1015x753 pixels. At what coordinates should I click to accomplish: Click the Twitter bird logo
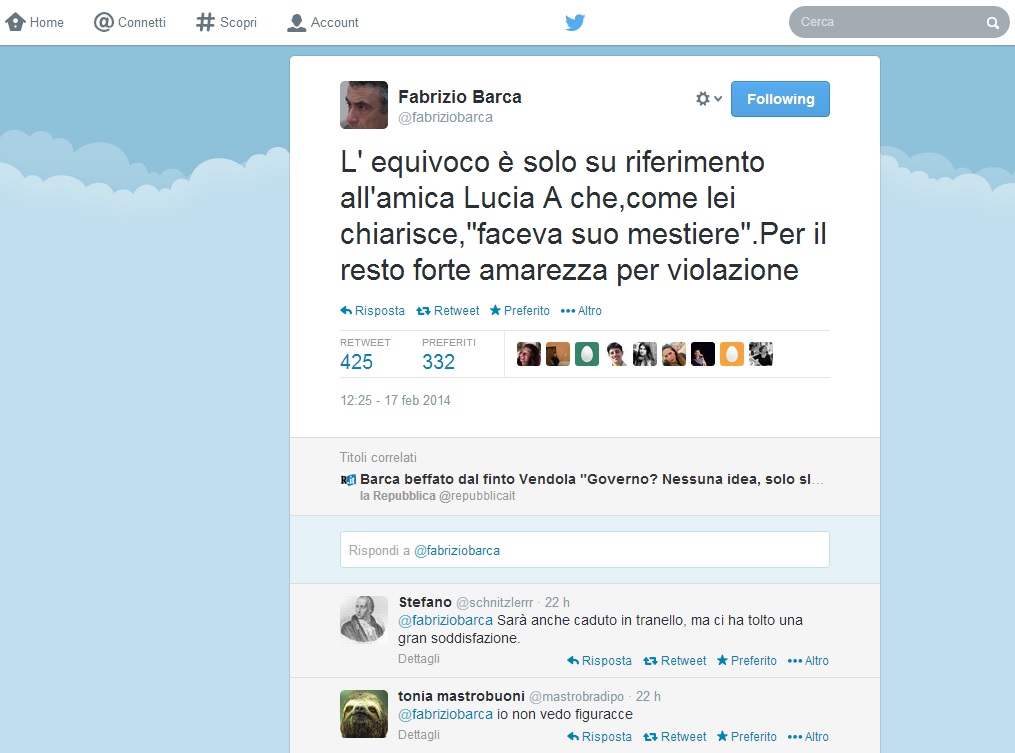coord(575,22)
